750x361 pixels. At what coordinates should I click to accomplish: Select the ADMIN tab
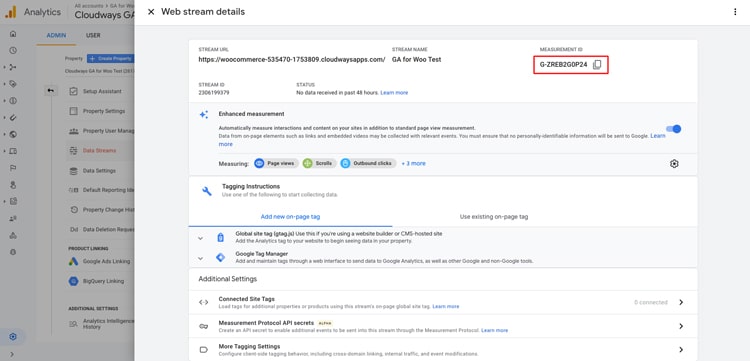point(56,35)
